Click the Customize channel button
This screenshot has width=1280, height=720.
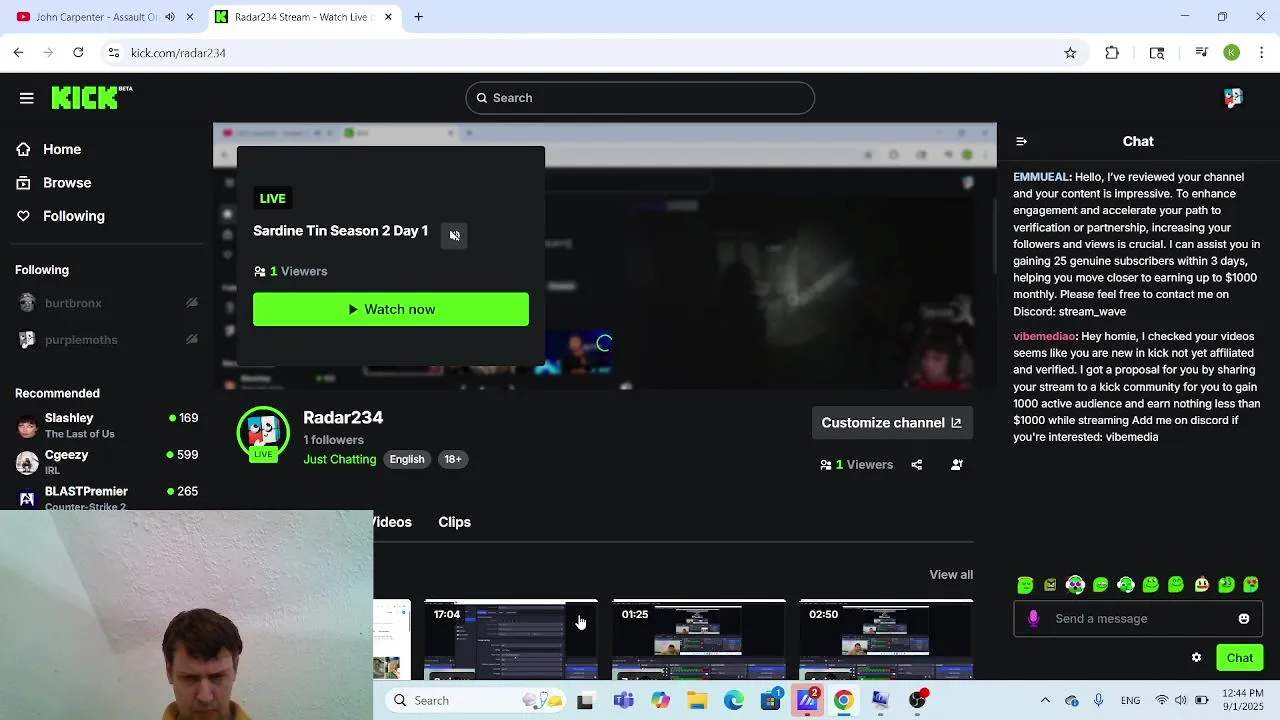click(891, 423)
